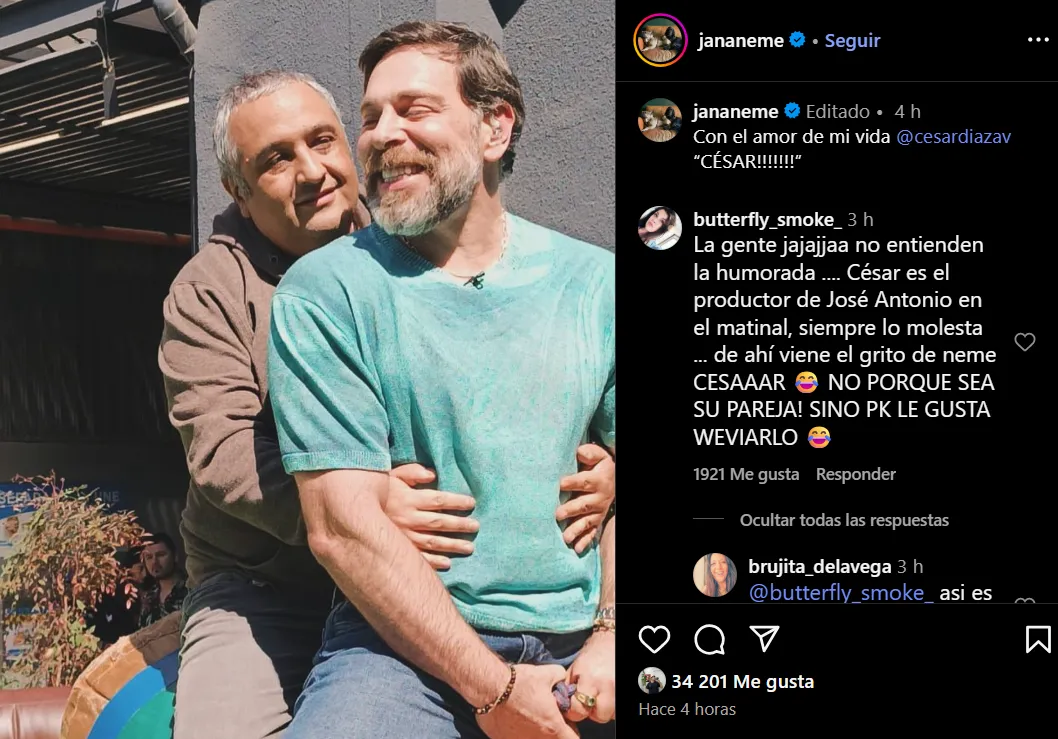The image size is (1058, 739).
Task: View the 1921 Me gusta on comment
Action: pyautogui.click(x=746, y=474)
